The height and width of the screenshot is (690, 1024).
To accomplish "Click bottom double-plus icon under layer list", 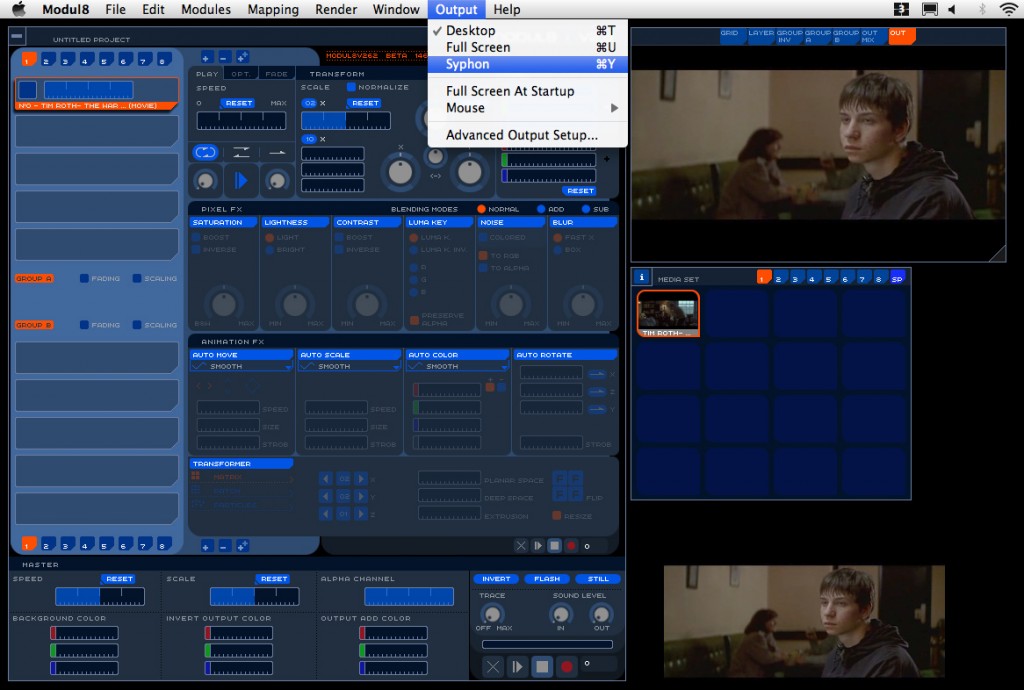I will pyautogui.click(x=242, y=546).
